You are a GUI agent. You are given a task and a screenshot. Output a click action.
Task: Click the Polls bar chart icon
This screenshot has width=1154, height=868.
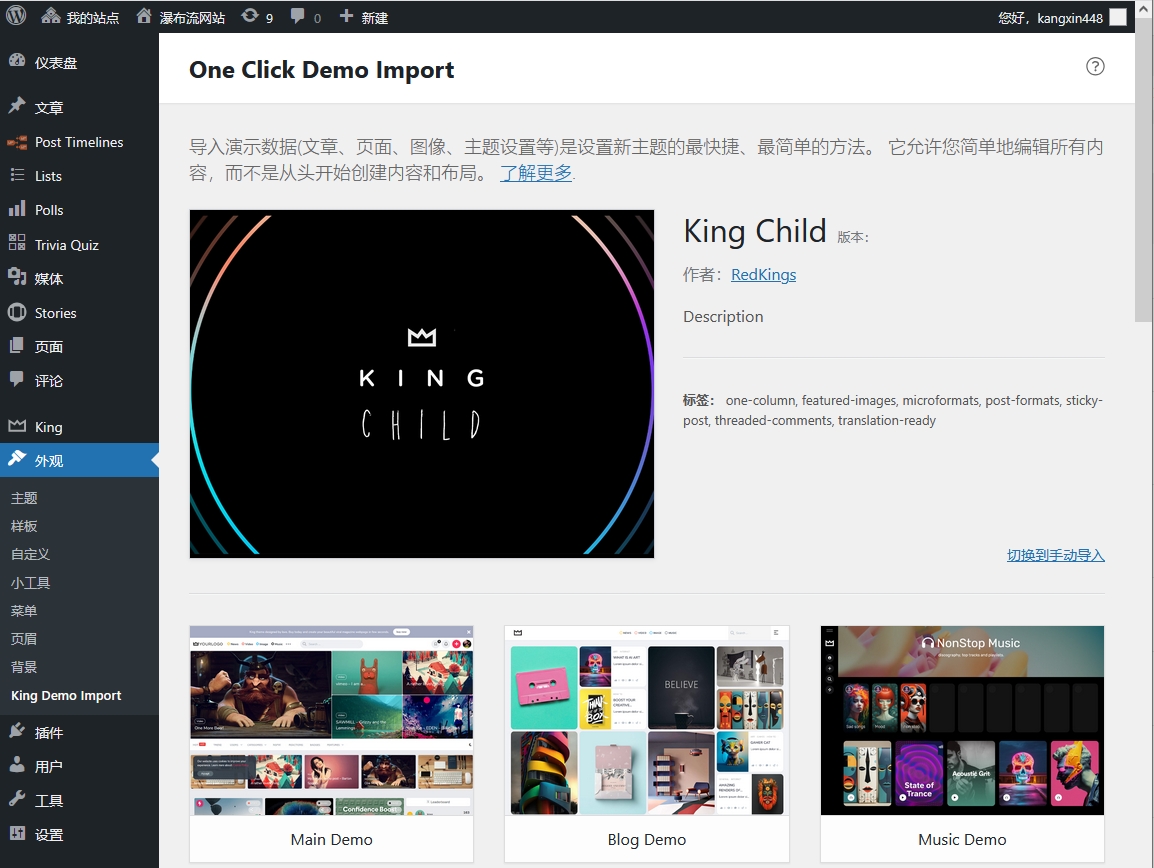pyautogui.click(x=17, y=209)
